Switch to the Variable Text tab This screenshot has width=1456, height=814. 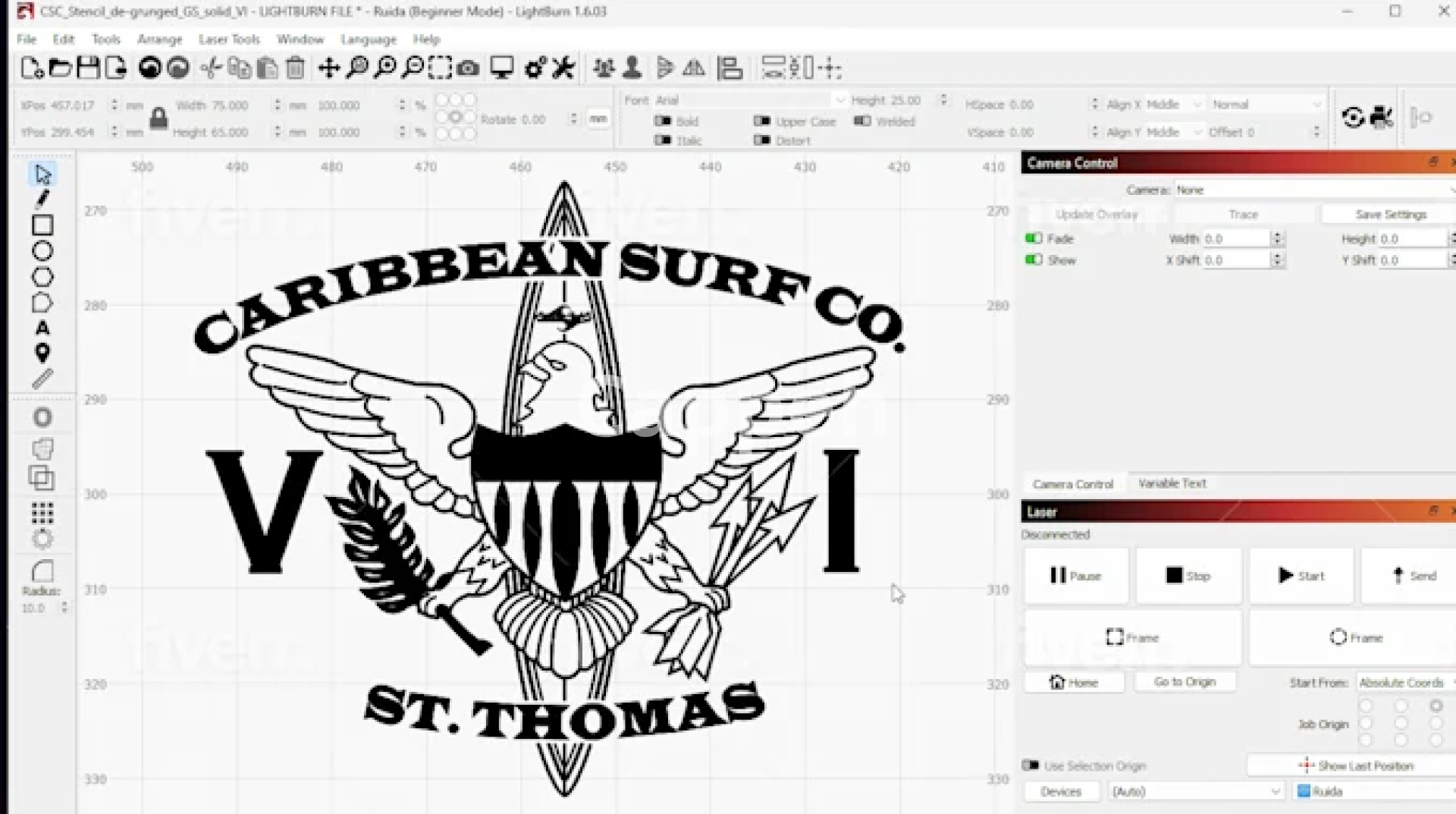pos(1172,483)
